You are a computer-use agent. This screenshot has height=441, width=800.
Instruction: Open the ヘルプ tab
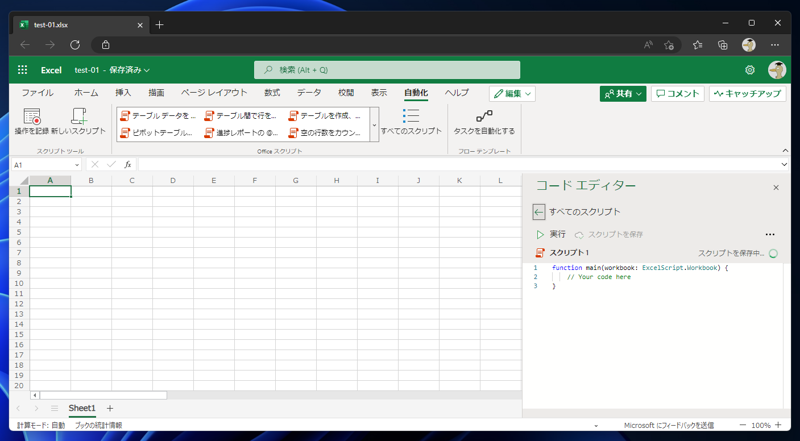[x=457, y=93]
